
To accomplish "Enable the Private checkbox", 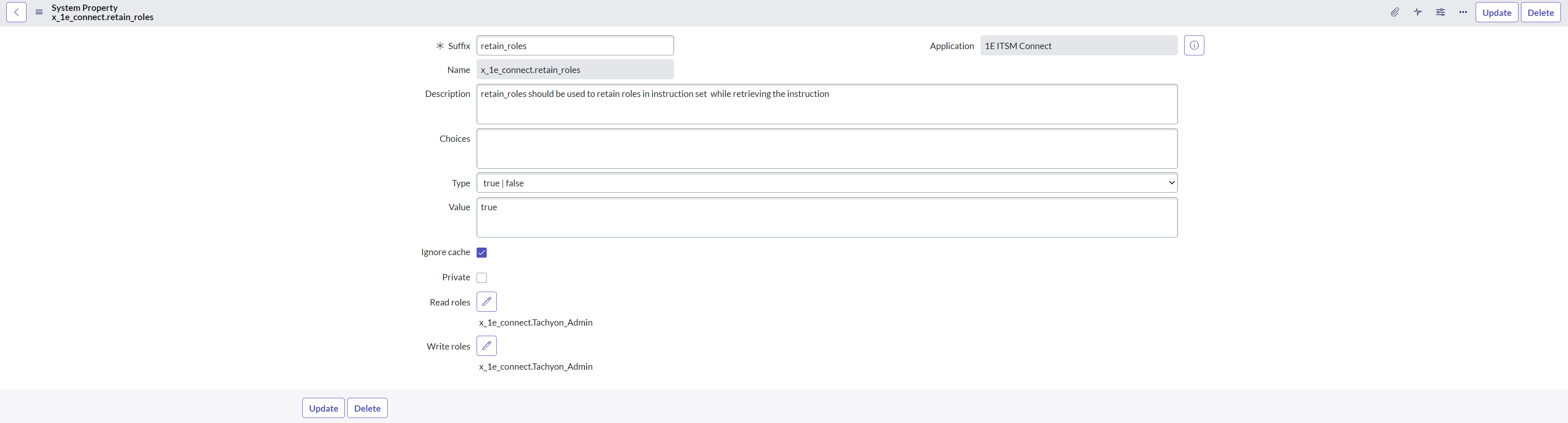I will (482, 277).
